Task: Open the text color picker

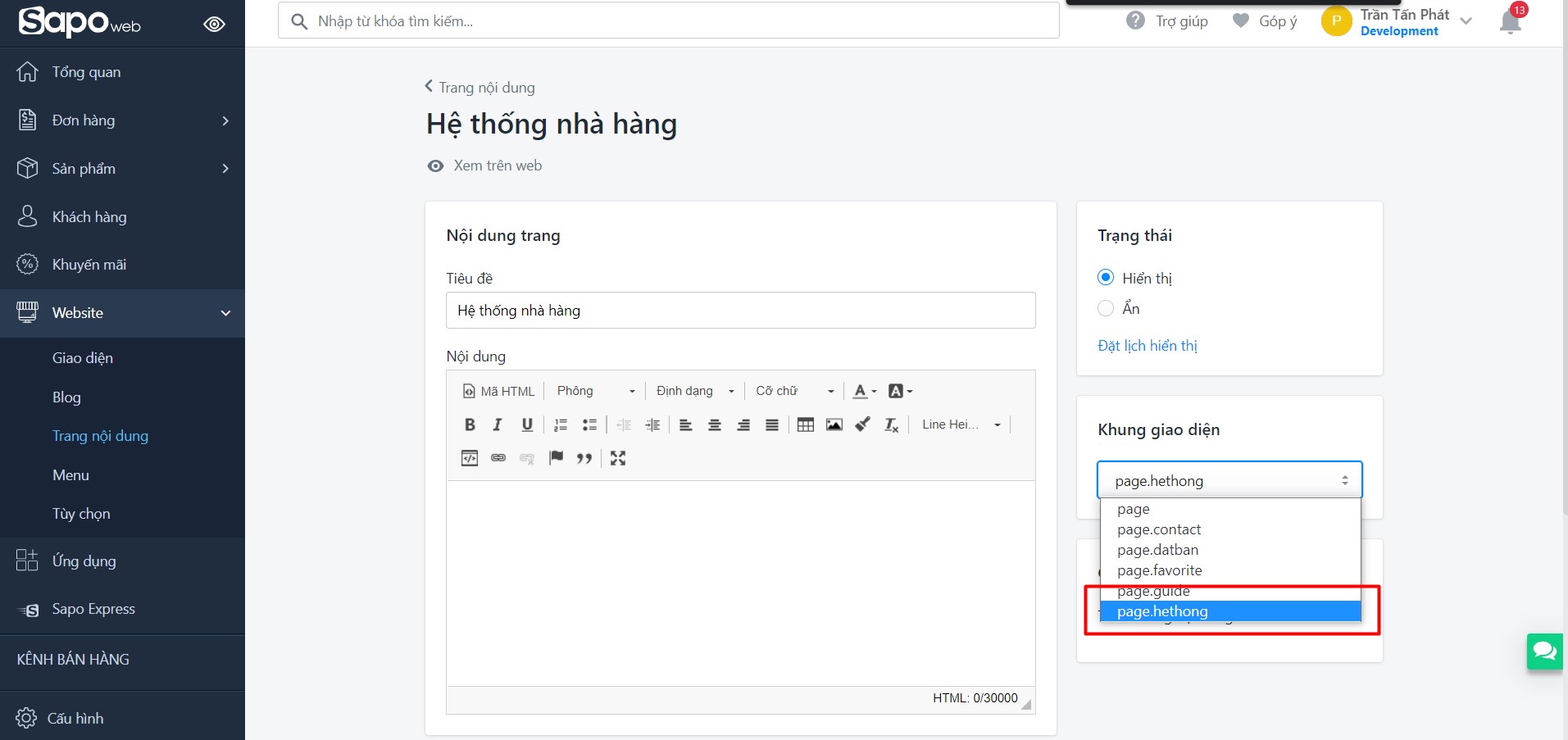Action: coord(865,391)
